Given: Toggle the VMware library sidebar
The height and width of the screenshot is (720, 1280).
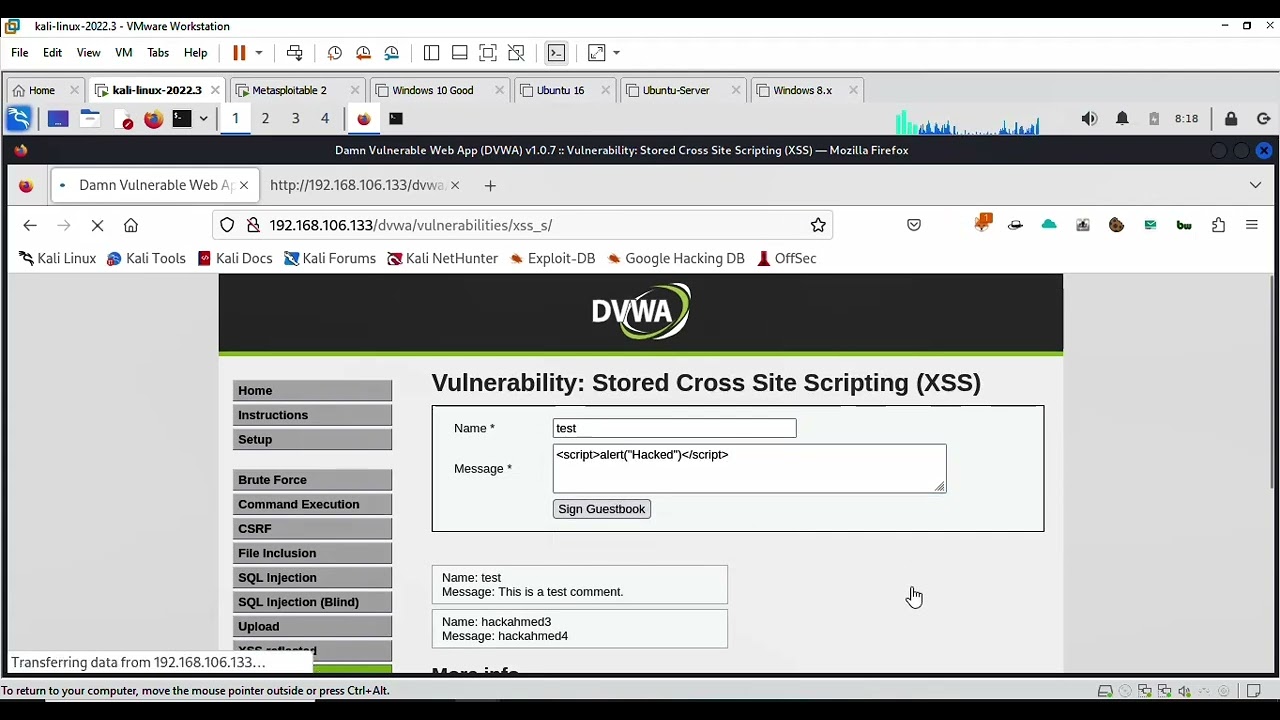Looking at the screenshot, I should point(431,53).
